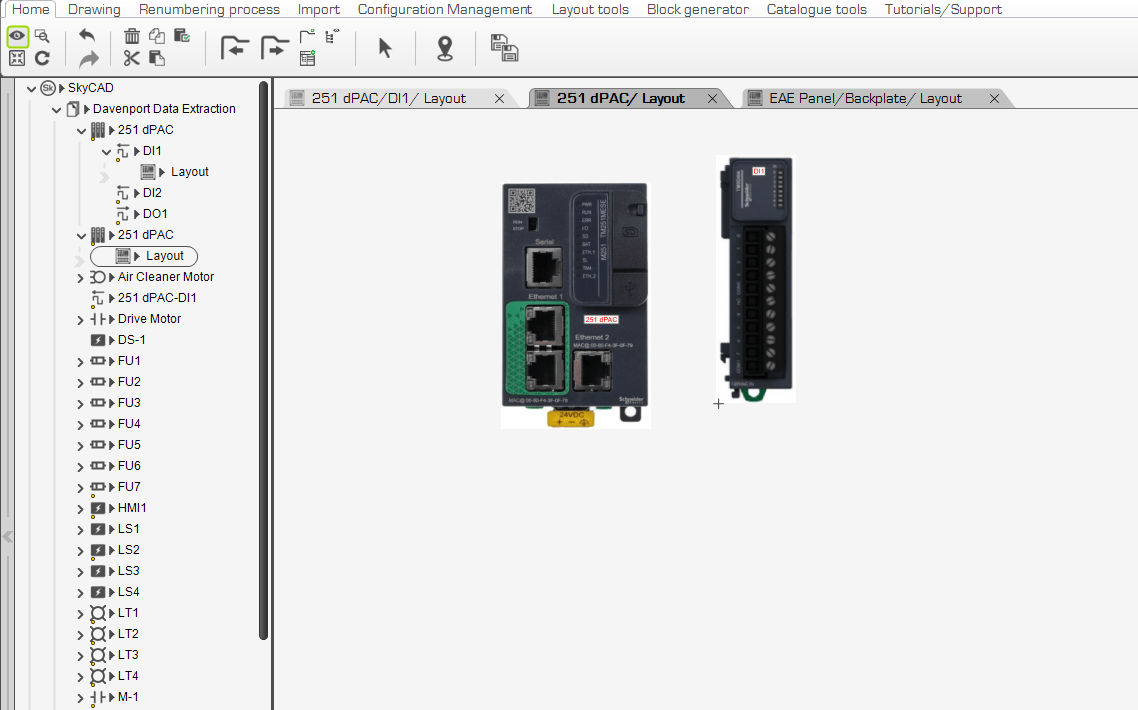Click the undo arrow icon

click(88, 35)
